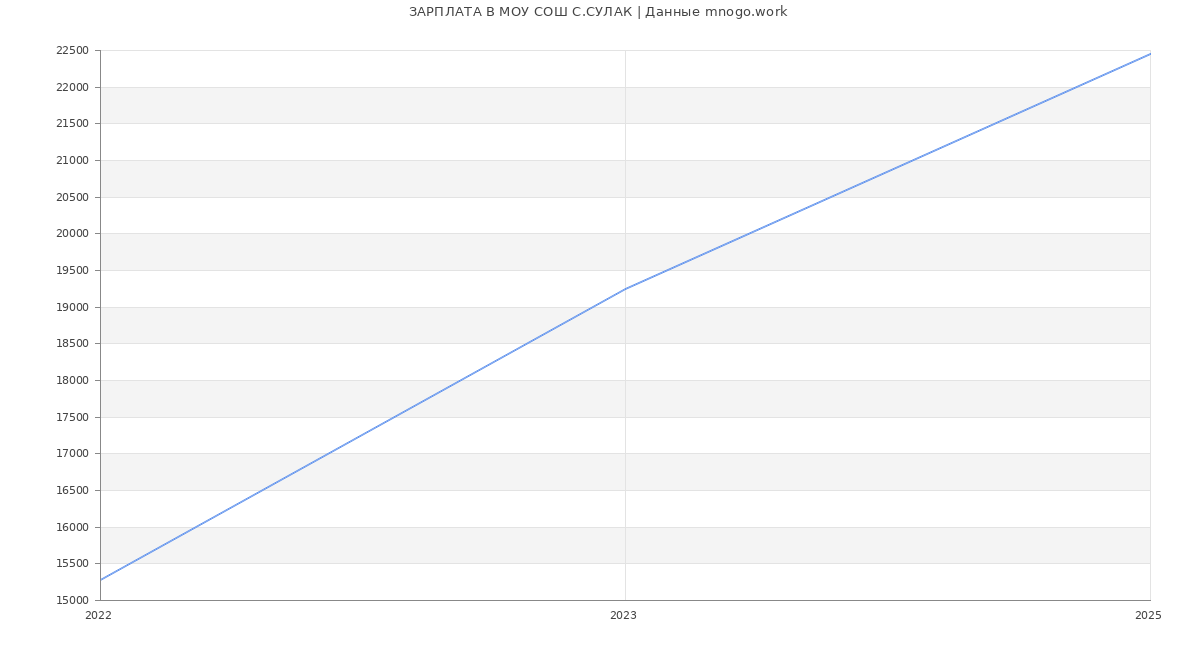Click the 15500 y-axis label
Viewport: 1200px width, 650px height.
click(72, 564)
